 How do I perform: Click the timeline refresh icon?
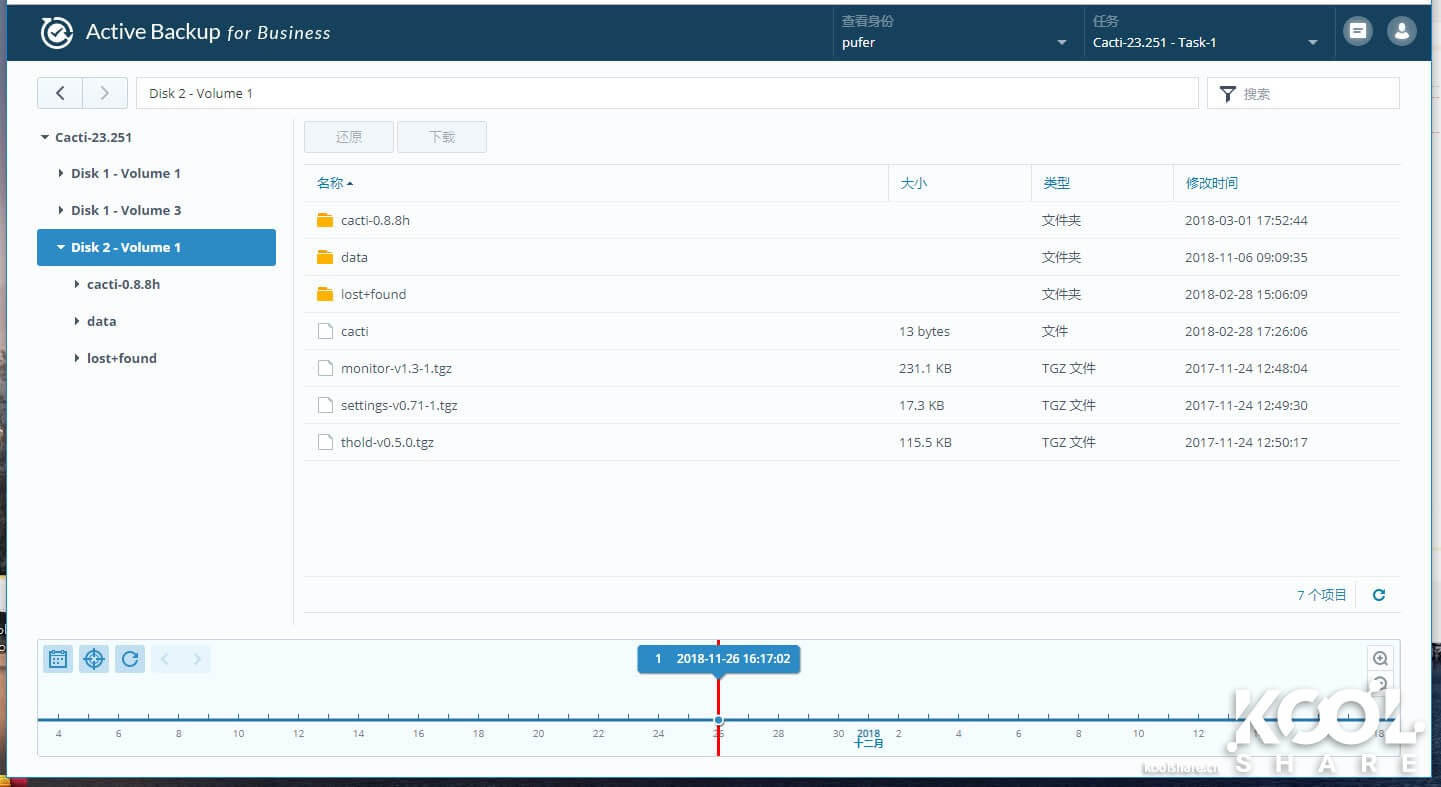point(130,659)
